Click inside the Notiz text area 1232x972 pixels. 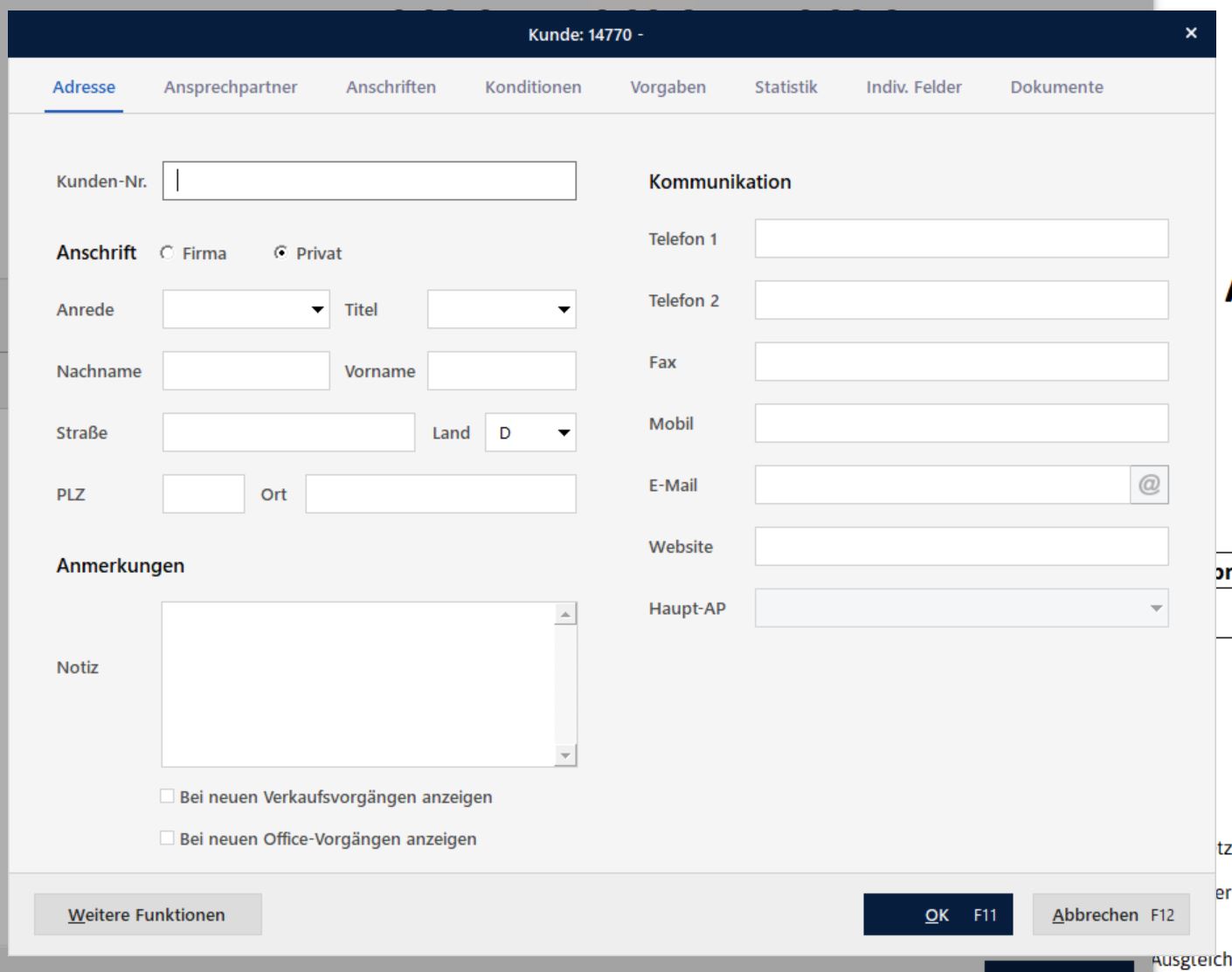pos(358,684)
